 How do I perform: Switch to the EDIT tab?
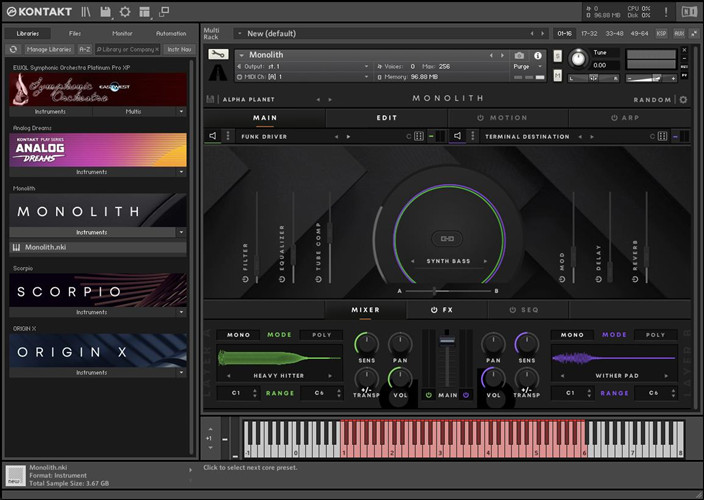point(386,118)
